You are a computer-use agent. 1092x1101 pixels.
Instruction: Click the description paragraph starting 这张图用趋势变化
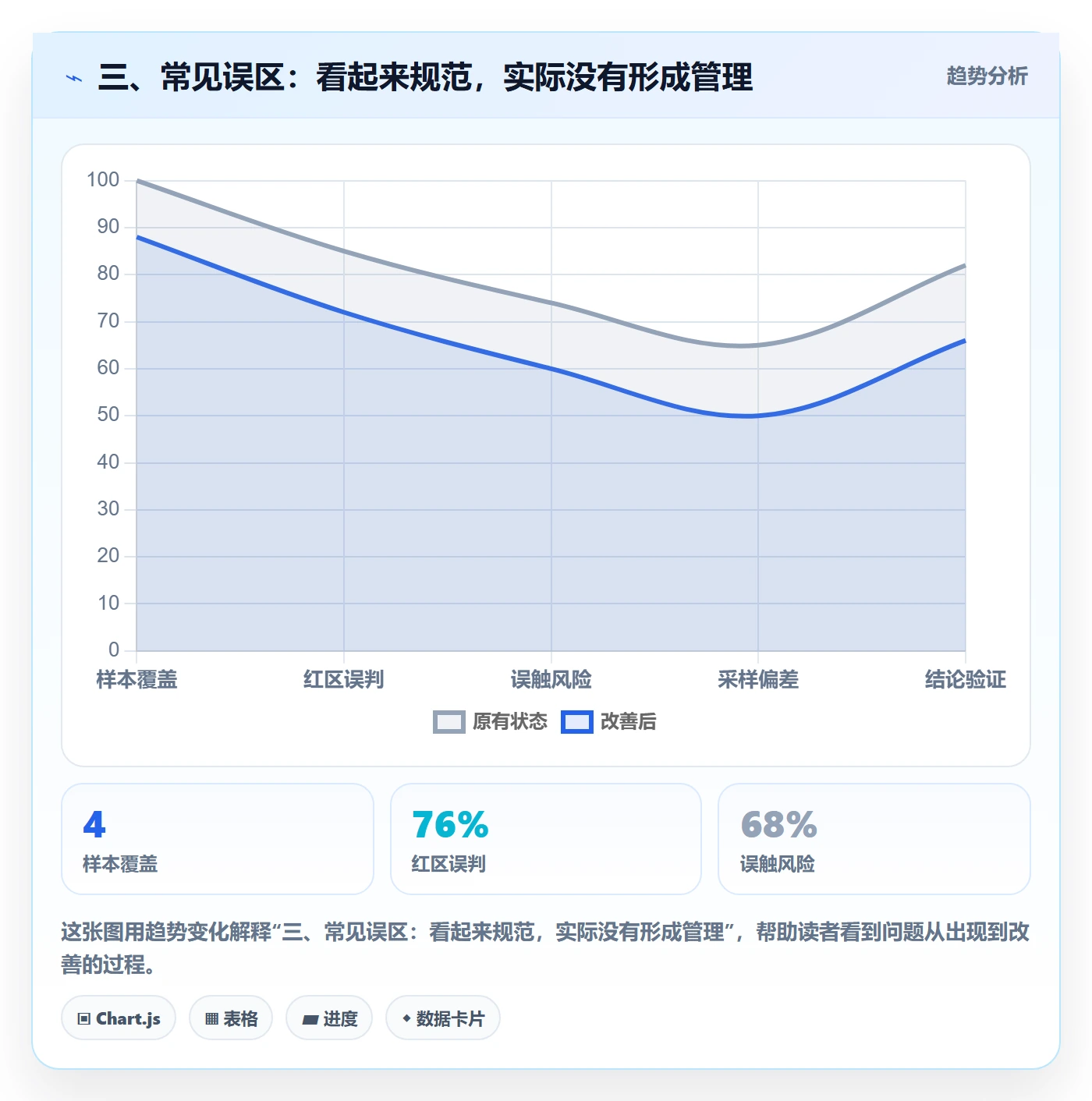point(545,948)
